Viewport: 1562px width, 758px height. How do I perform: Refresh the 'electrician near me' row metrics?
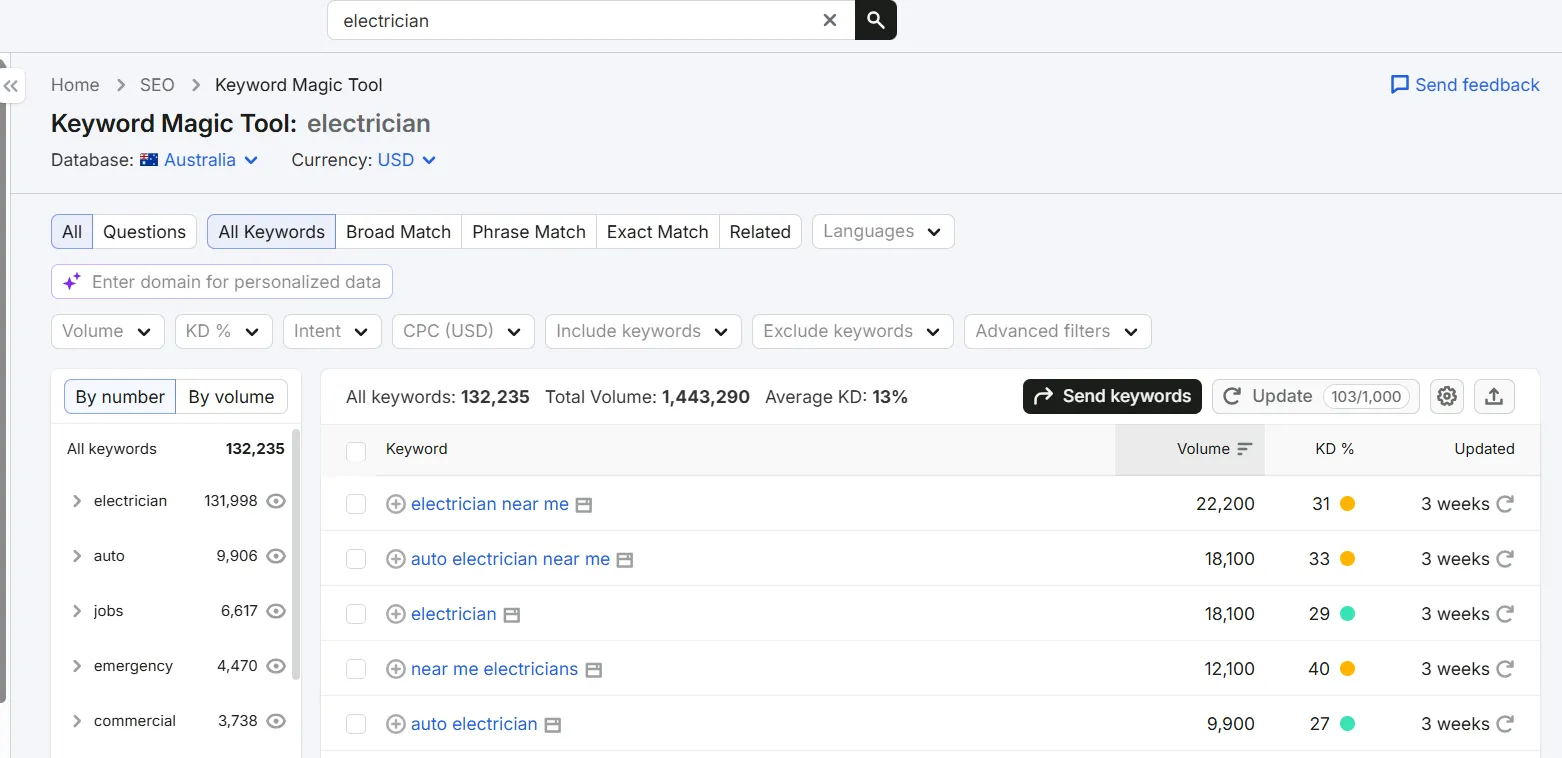[1505, 504]
